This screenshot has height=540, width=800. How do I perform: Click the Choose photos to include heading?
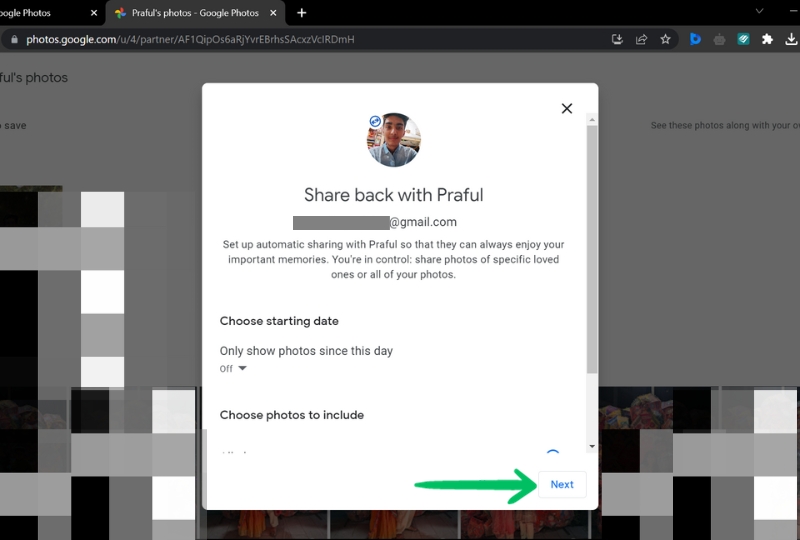292,415
